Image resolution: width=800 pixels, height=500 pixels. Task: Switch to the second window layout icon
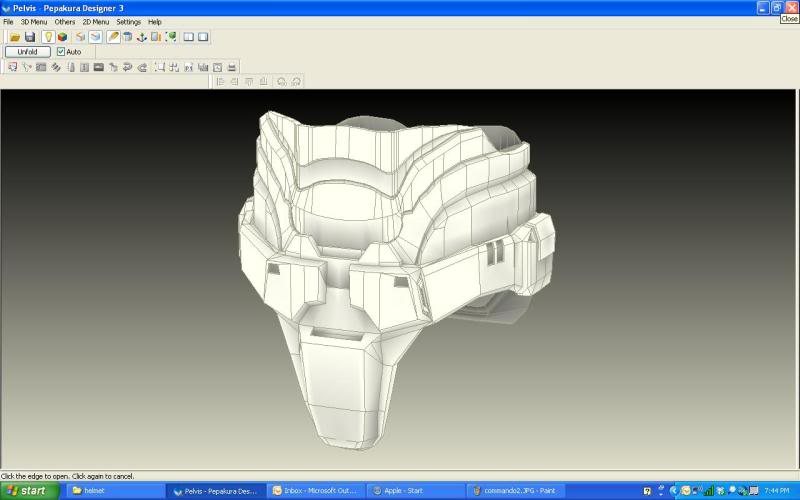[203, 37]
